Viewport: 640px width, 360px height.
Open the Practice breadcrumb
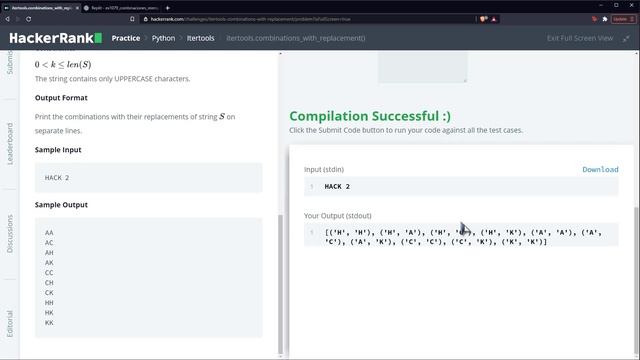[x=126, y=38]
